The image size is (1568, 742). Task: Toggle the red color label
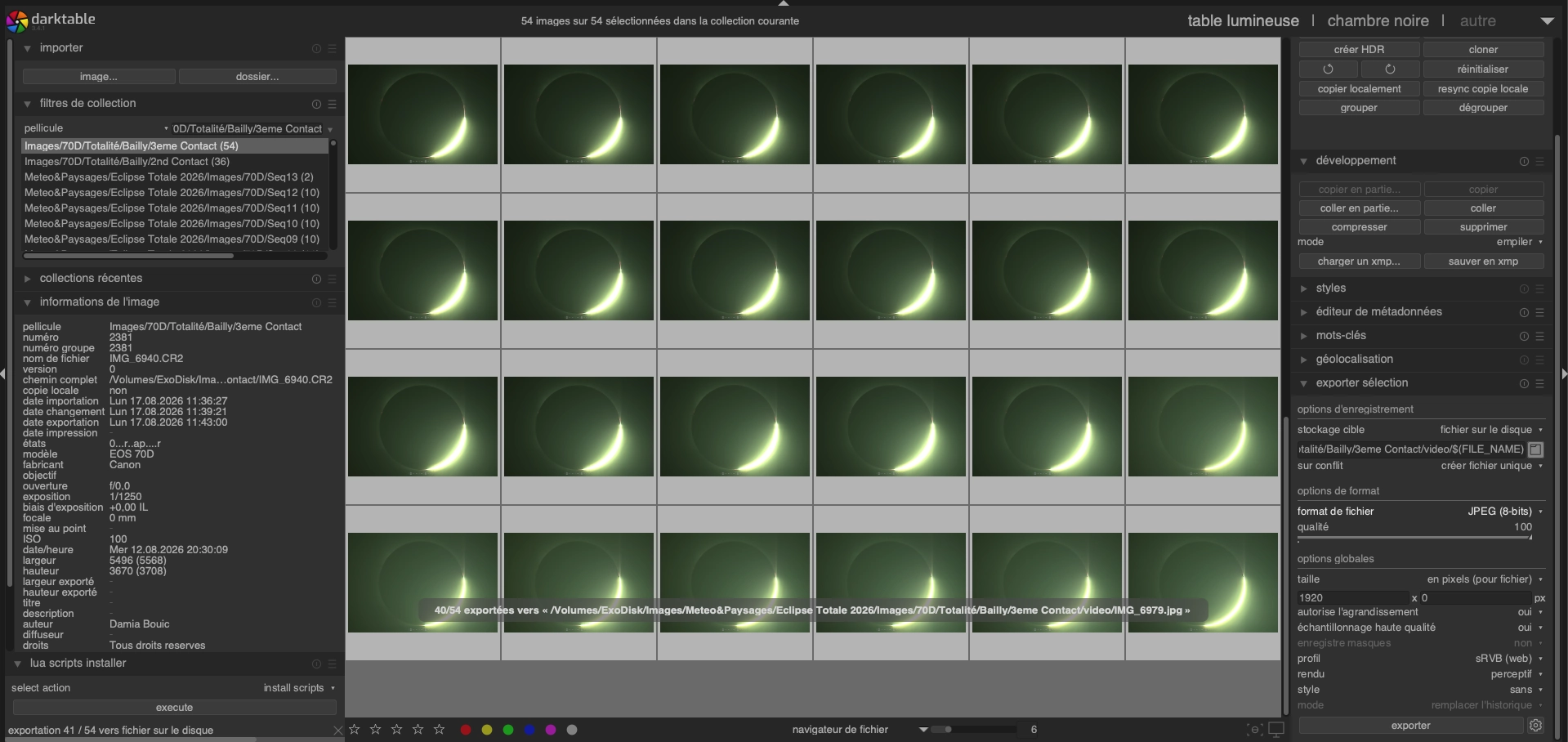[466, 730]
